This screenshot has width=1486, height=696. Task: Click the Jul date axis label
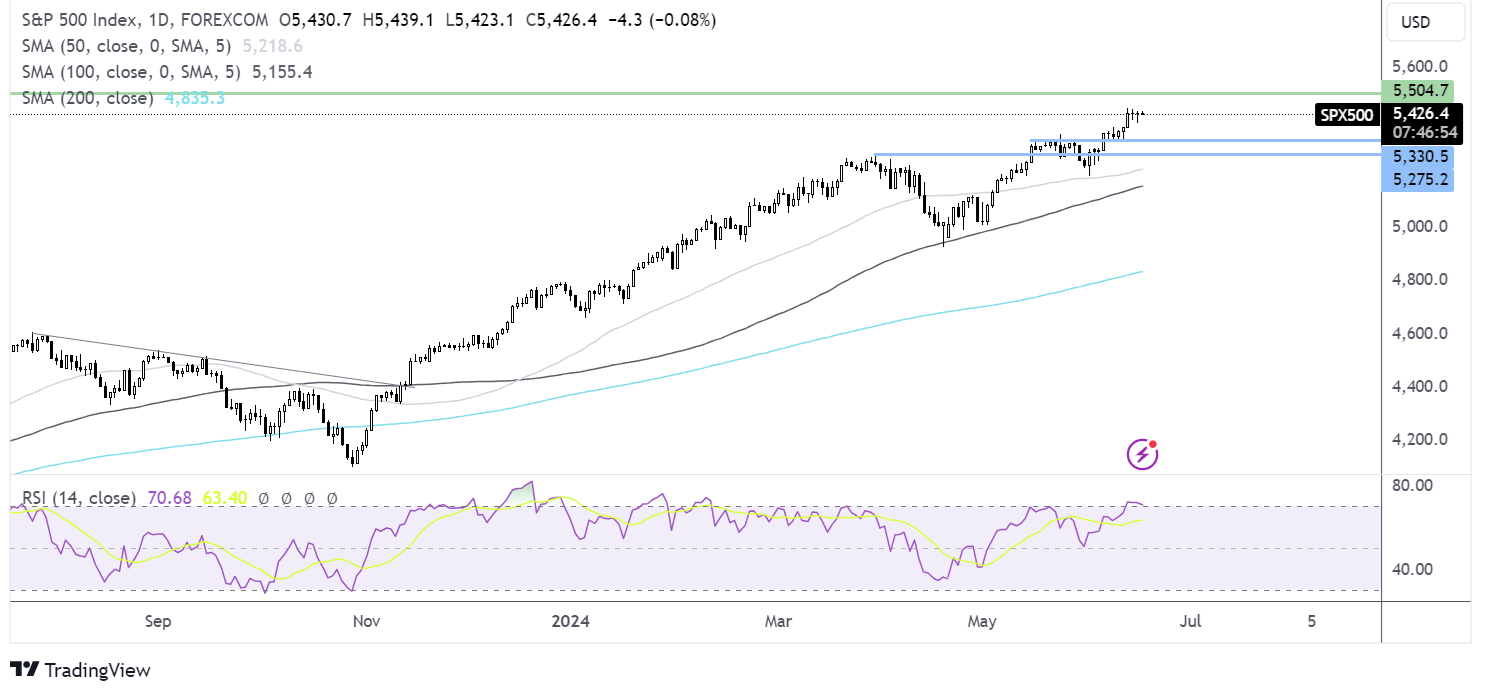click(x=1191, y=622)
